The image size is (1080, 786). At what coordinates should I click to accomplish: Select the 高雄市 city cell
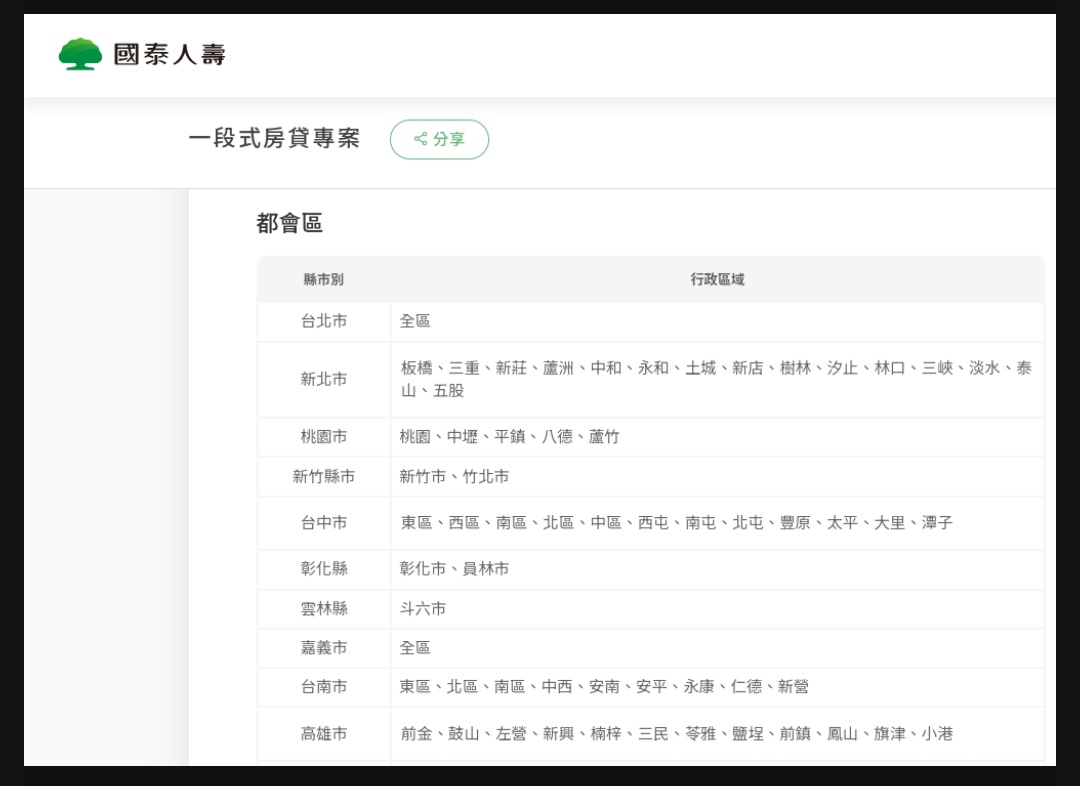click(x=324, y=734)
